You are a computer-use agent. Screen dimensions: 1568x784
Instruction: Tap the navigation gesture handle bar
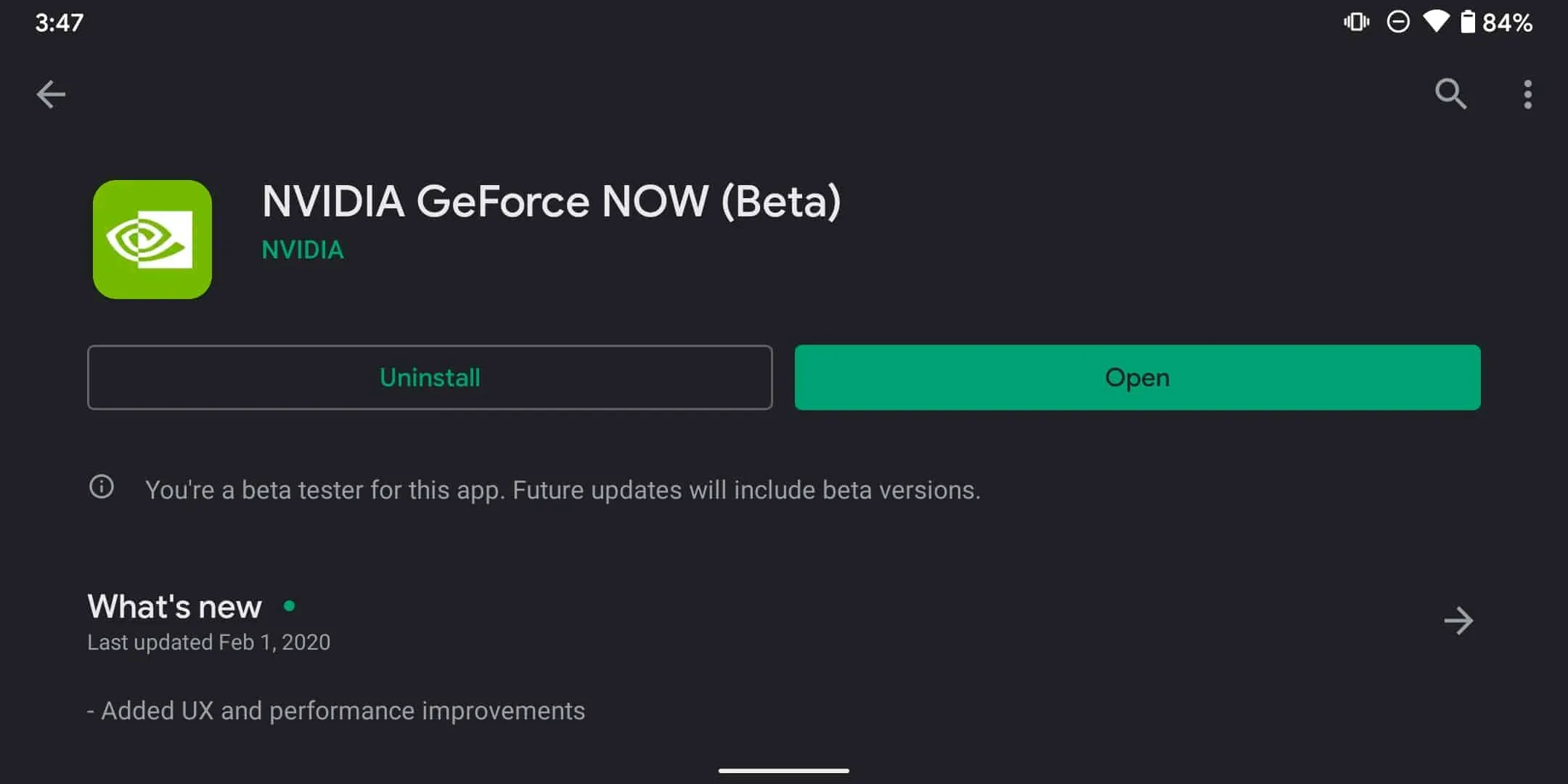pos(784,770)
